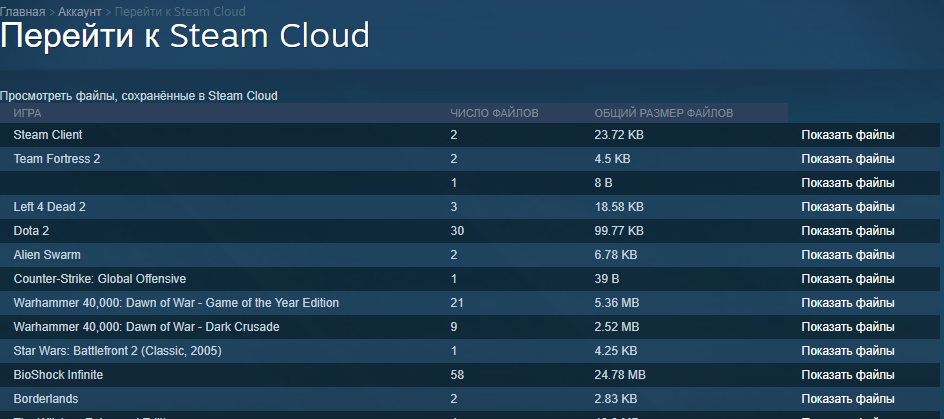The height and width of the screenshot is (419, 944).
Task: Show files for Borderlands
Action: click(x=848, y=399)
